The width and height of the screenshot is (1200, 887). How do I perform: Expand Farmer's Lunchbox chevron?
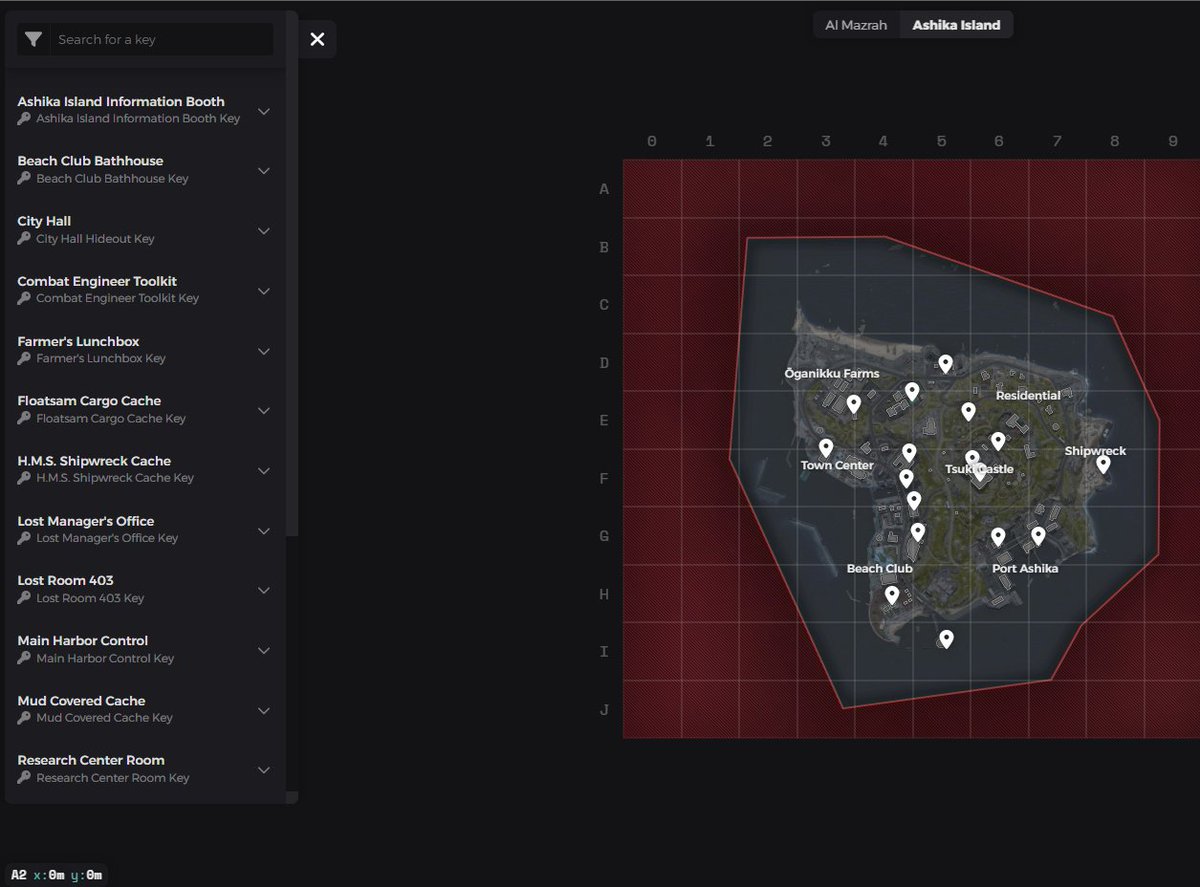tap(264, 350)
